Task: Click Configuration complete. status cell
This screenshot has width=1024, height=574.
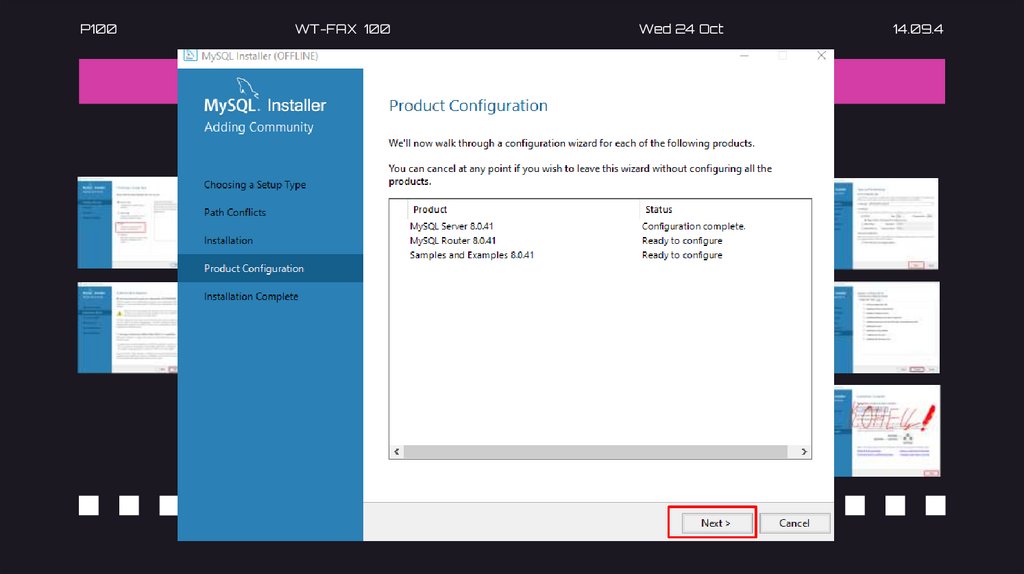Action: (694, 226)
